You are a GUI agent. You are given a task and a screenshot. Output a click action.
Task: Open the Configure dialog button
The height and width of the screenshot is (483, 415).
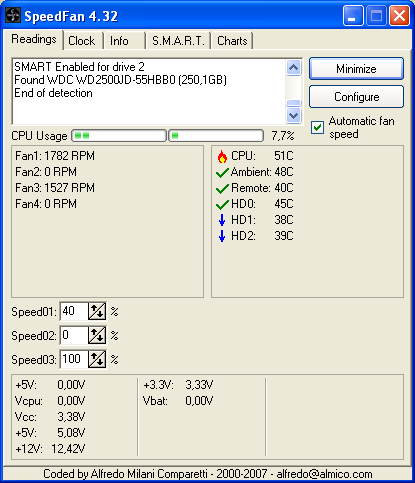[x=356, y=97]
